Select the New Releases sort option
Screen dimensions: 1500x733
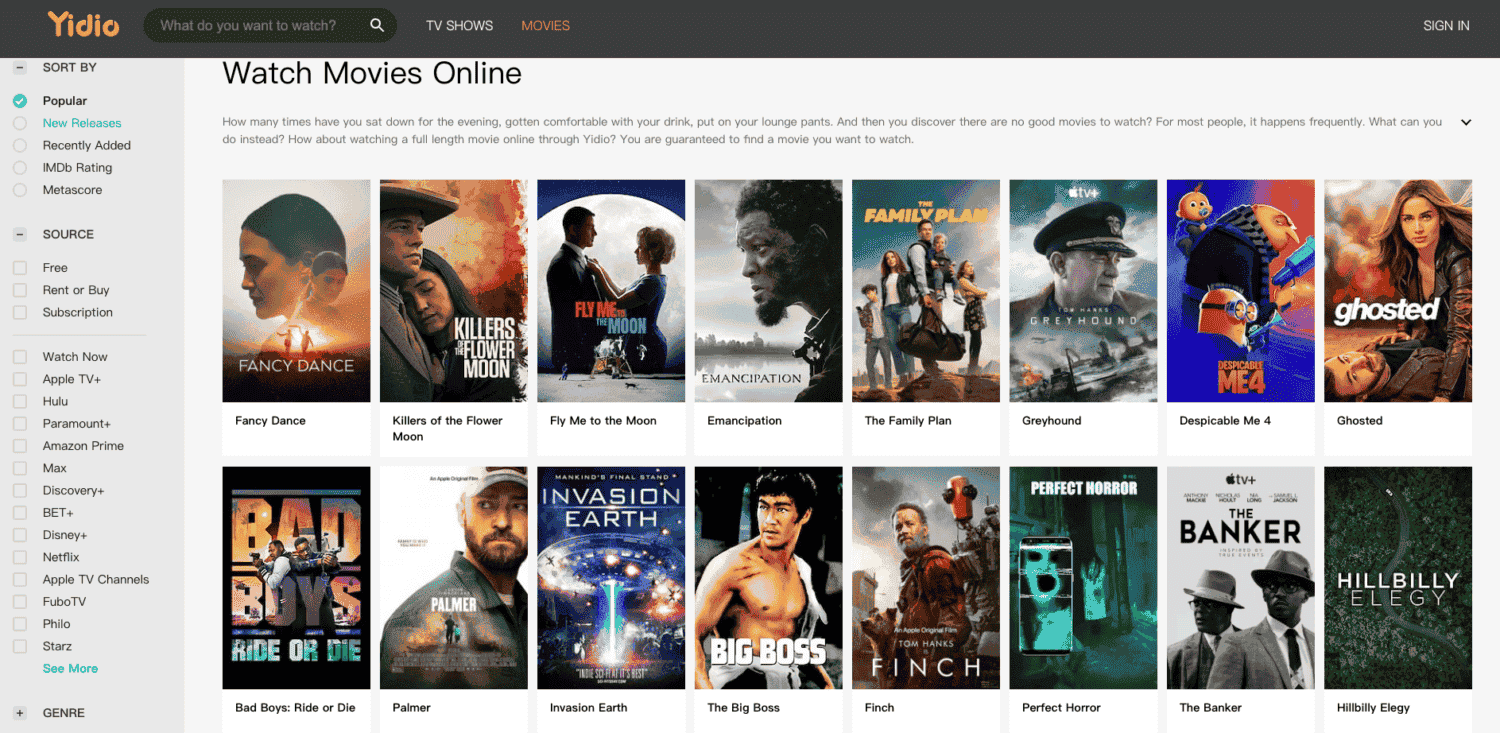(x=20, y=123)
